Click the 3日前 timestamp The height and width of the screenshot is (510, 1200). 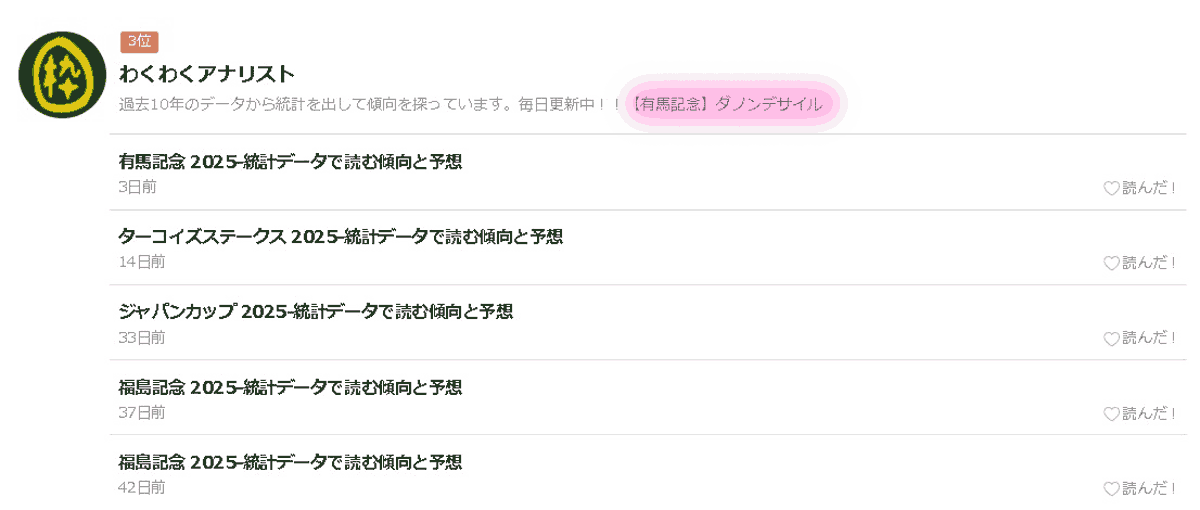[137, 187]
